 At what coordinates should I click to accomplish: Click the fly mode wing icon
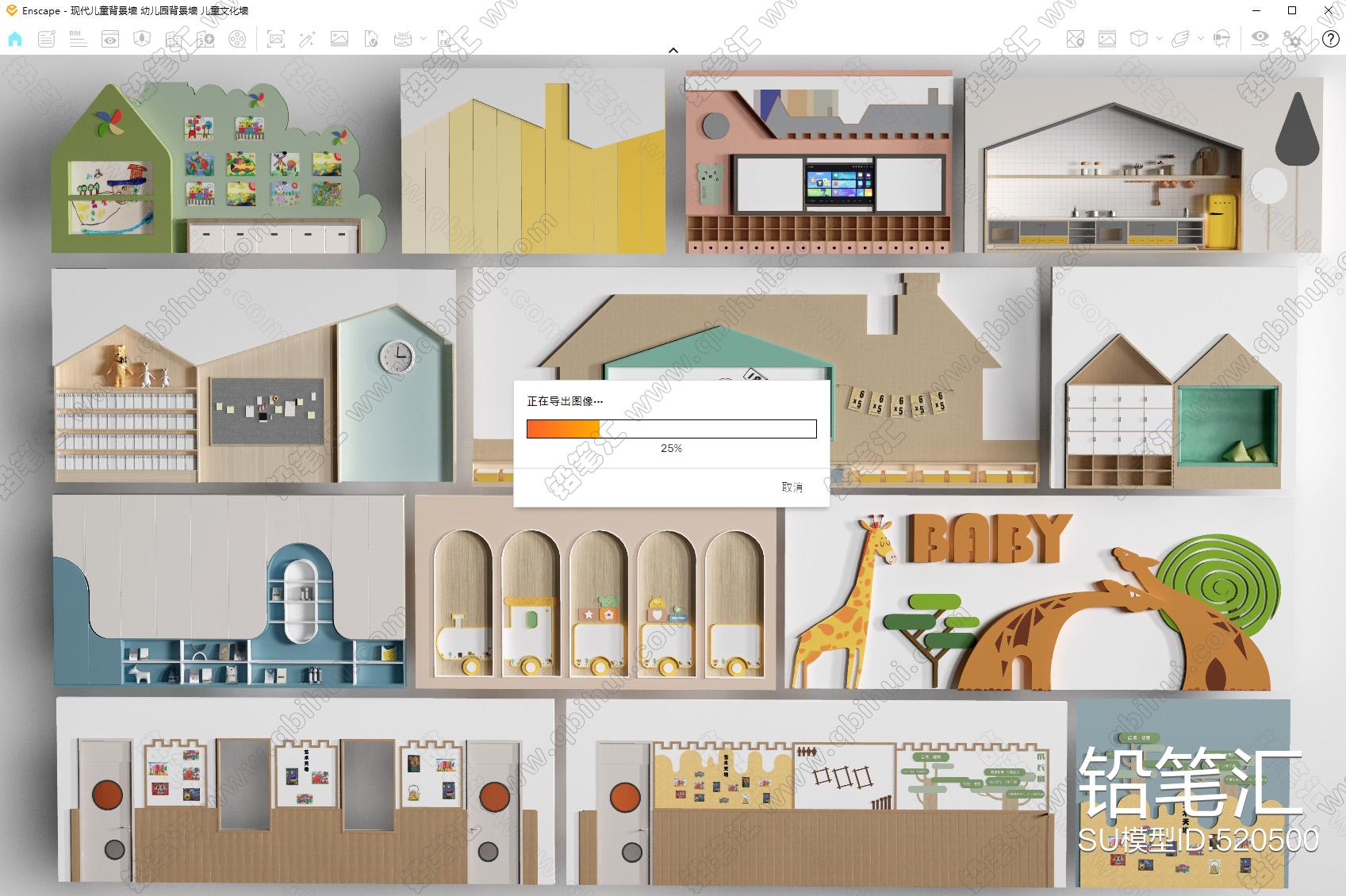pos(1181,39)
